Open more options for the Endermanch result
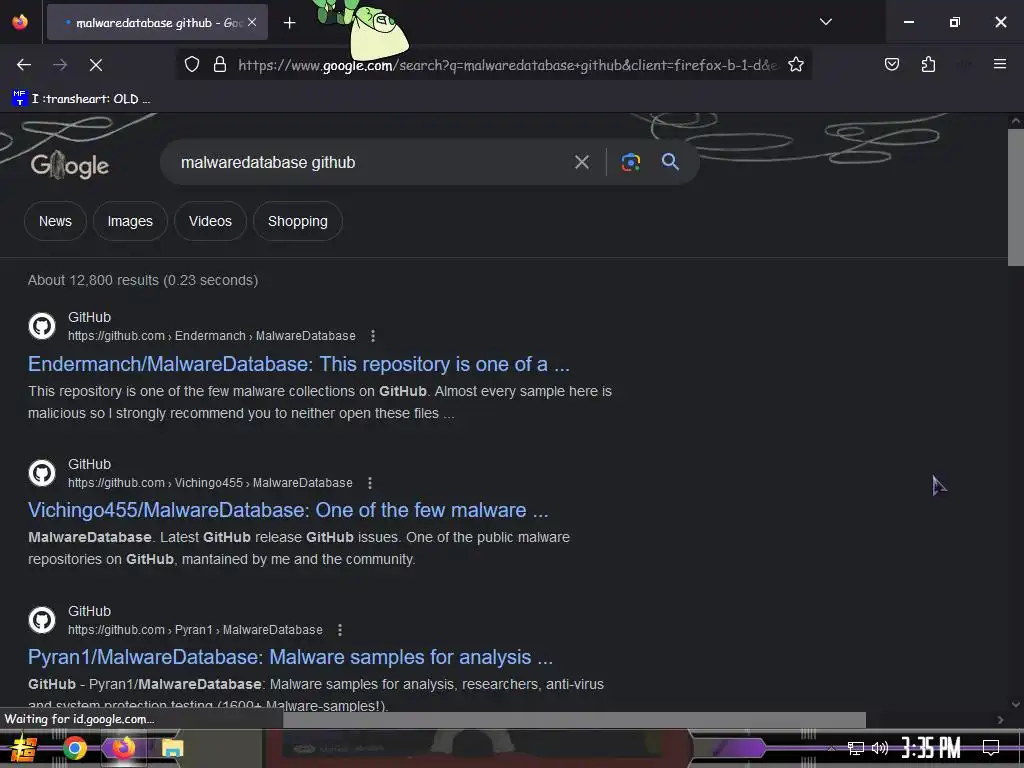1024x768 pixels. [x=373, y=336]
